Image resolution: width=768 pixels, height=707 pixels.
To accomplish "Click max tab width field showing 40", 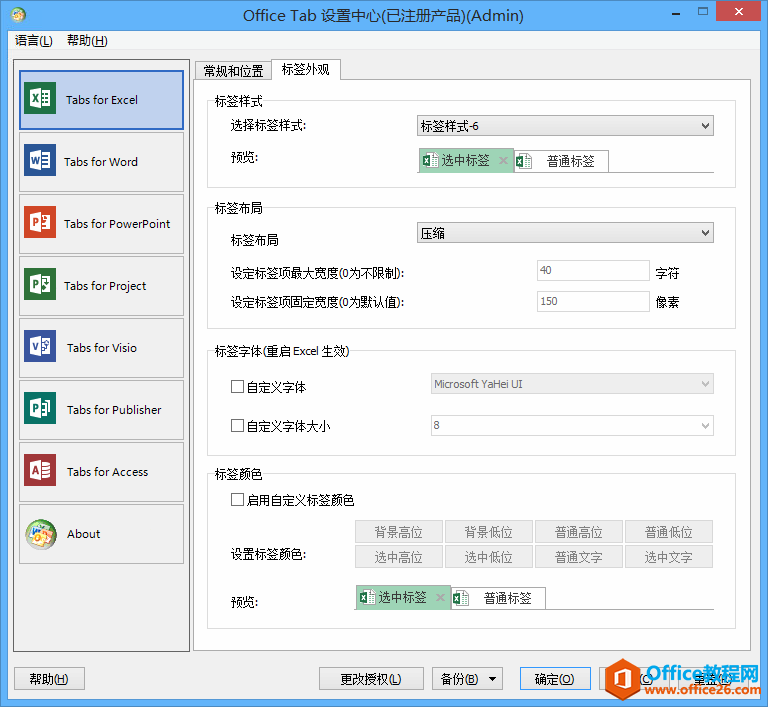I will point(593,270).
